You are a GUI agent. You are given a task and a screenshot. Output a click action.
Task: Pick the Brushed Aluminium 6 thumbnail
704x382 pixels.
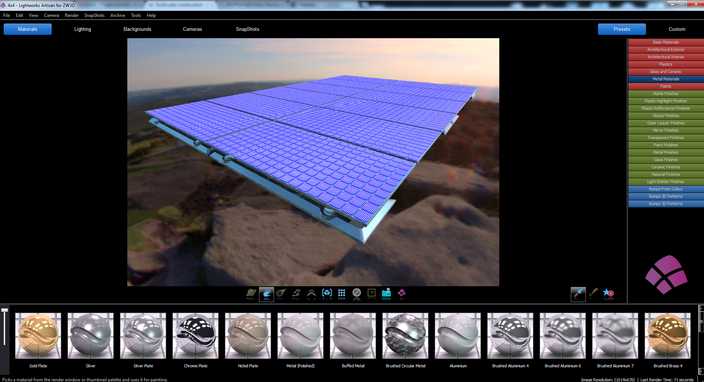tap(563, 336)
